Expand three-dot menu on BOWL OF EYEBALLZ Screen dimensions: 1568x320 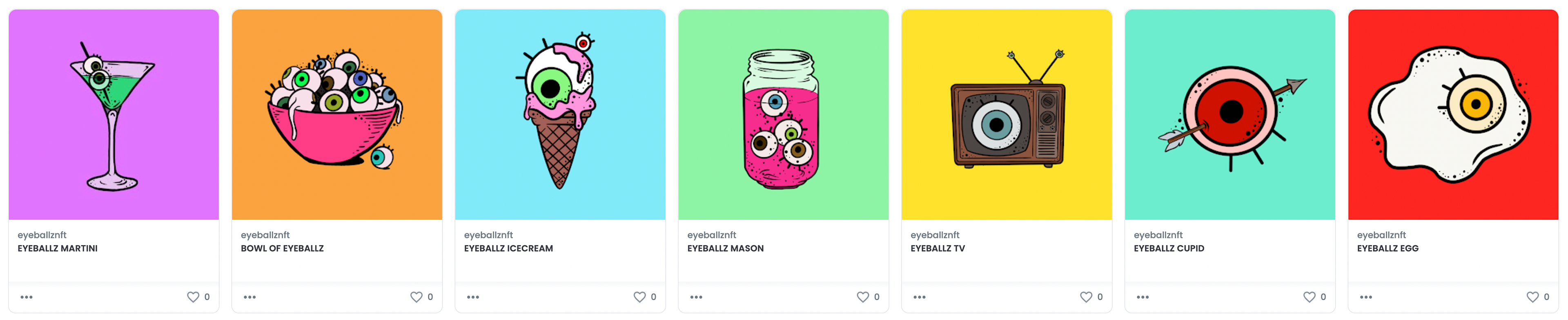[250, 298]
